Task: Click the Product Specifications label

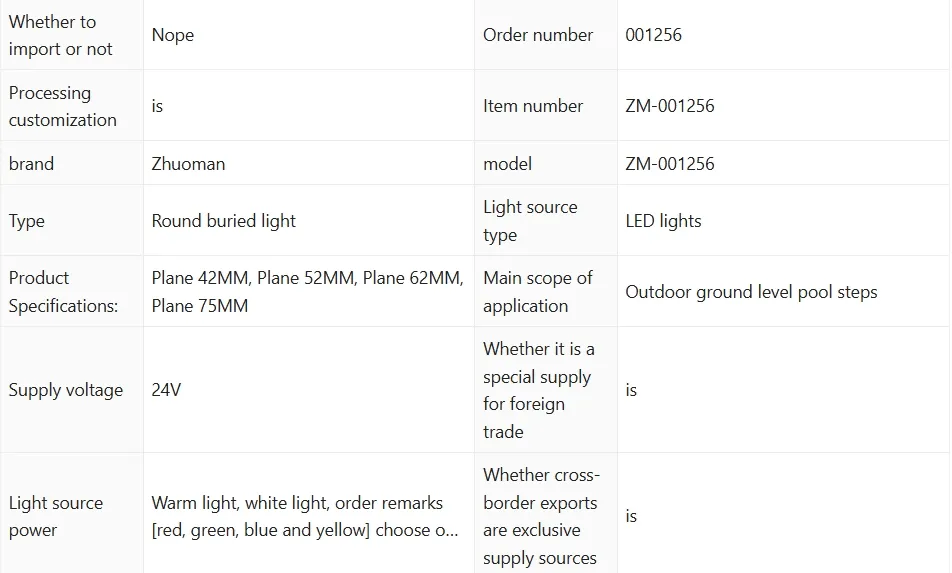Action: 63,292
